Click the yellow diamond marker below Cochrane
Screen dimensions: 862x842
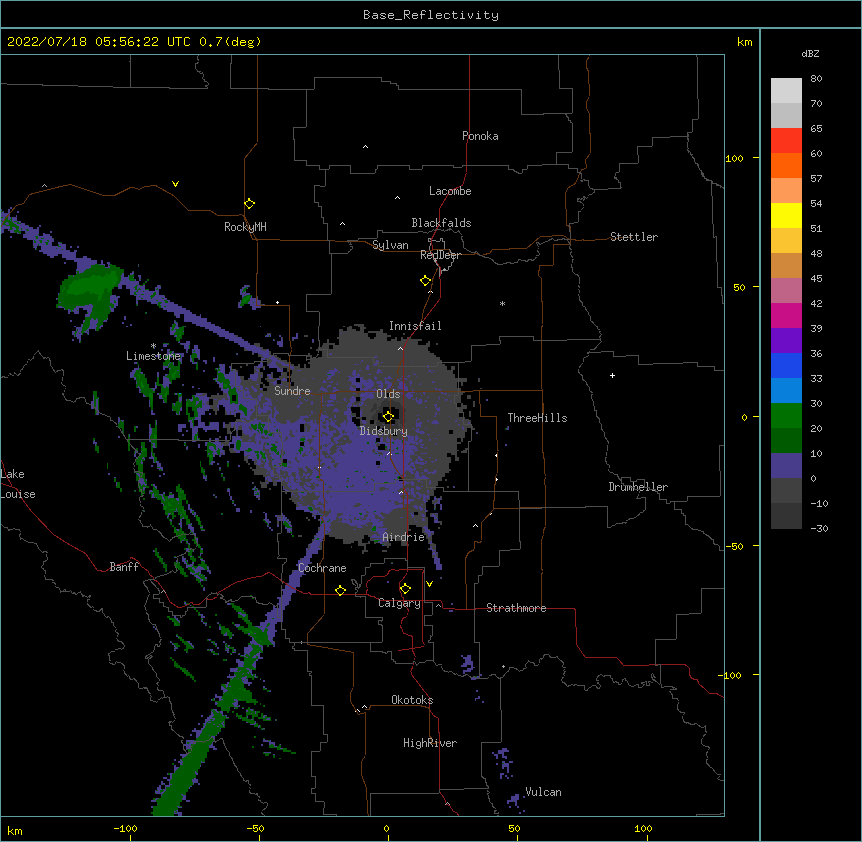340,590
